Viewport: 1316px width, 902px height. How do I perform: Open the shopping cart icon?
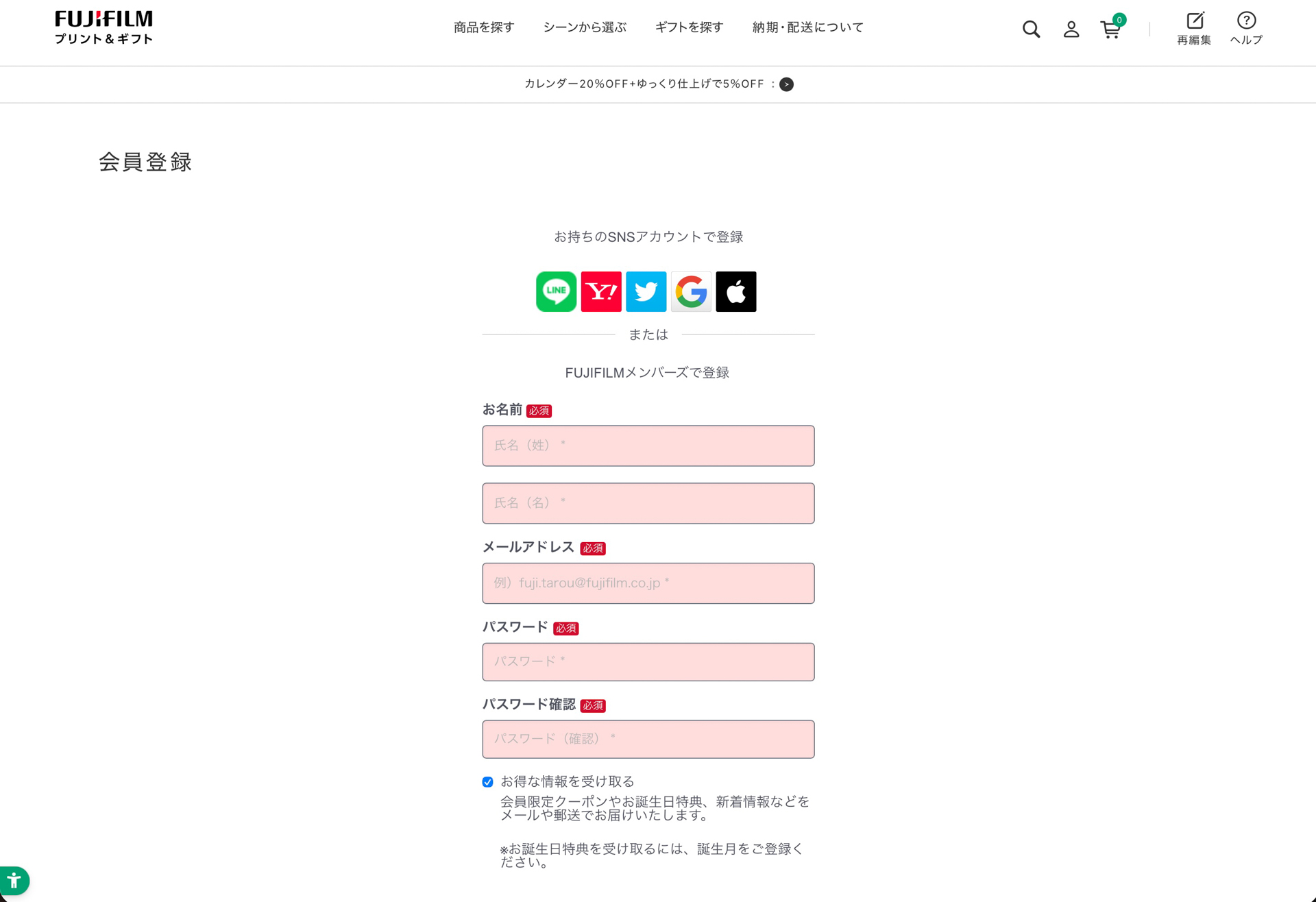1110,29
